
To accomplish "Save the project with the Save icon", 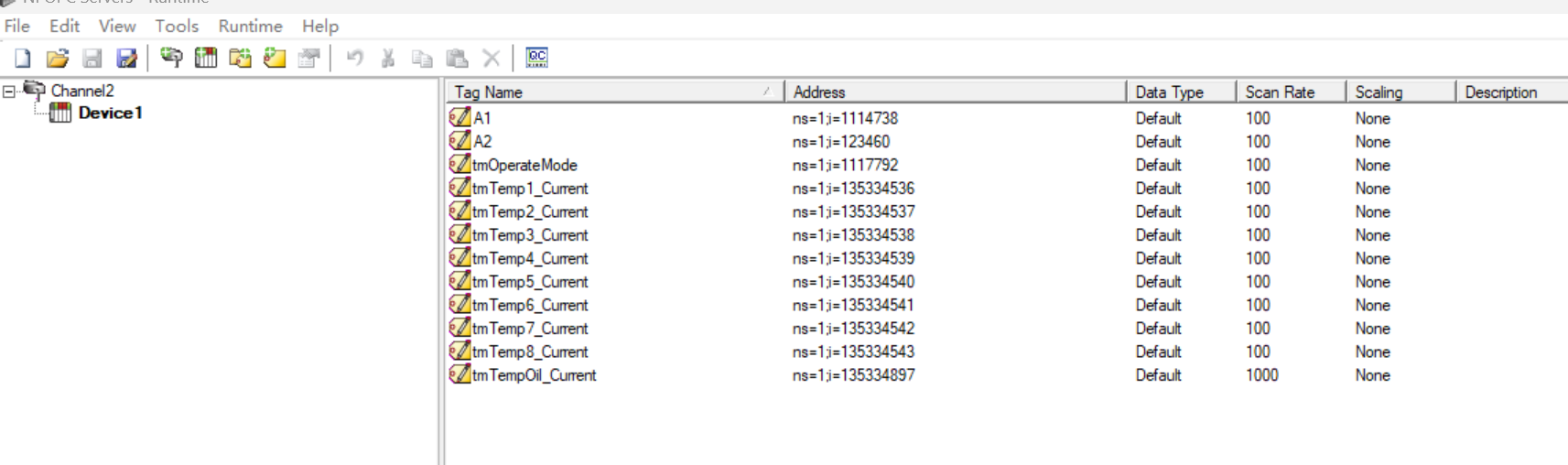I will click(92, 59).
